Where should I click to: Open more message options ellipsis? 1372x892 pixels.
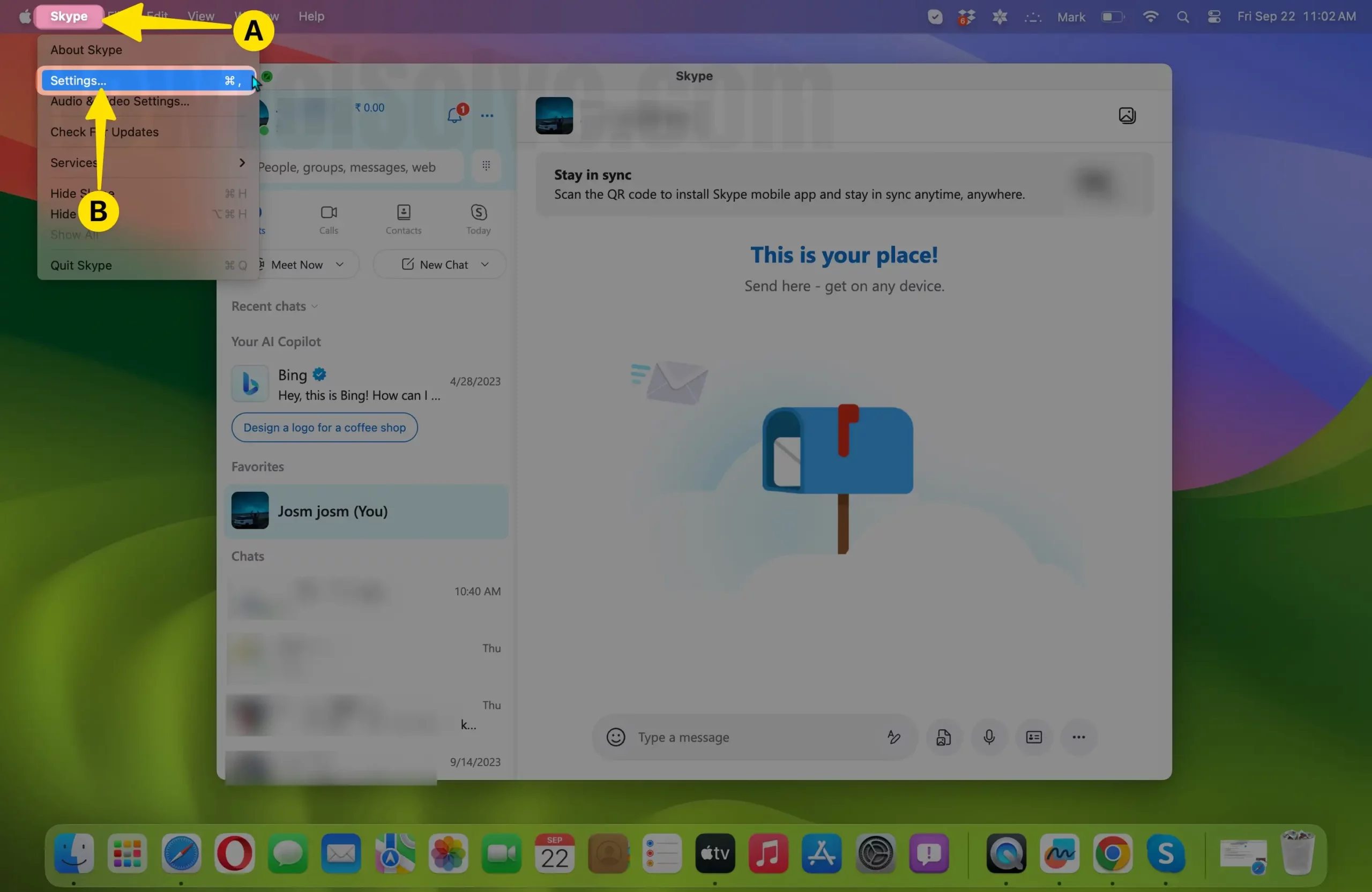click(1079, 737)
